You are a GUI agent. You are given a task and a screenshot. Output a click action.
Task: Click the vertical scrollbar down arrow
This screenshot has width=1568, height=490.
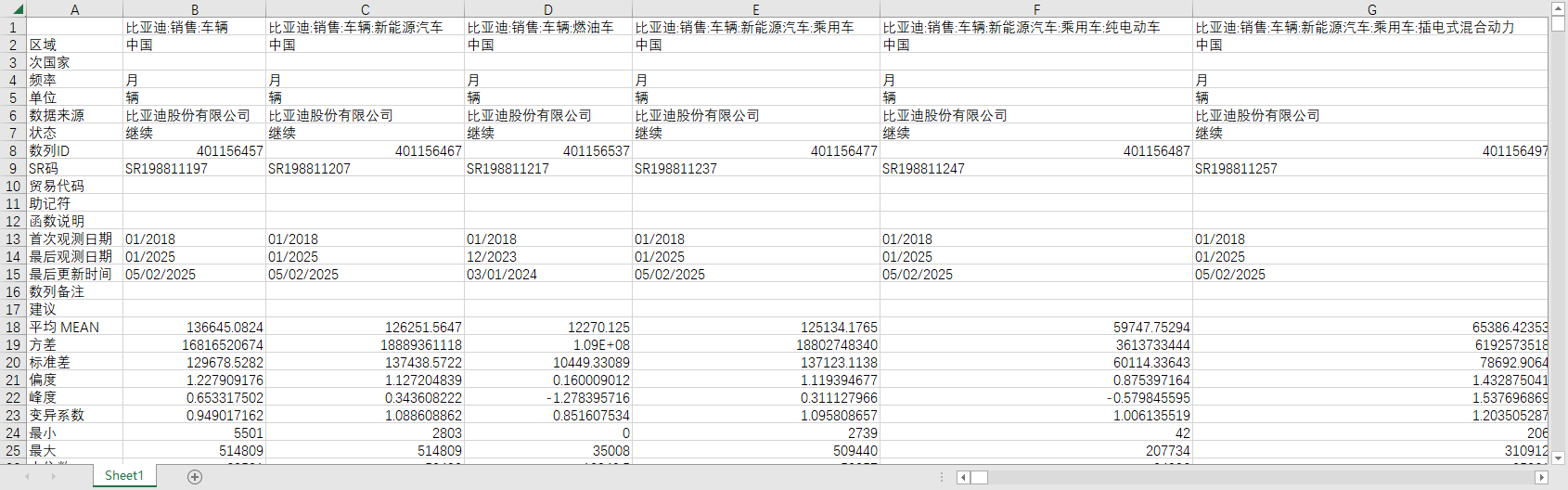point(1558,458)
